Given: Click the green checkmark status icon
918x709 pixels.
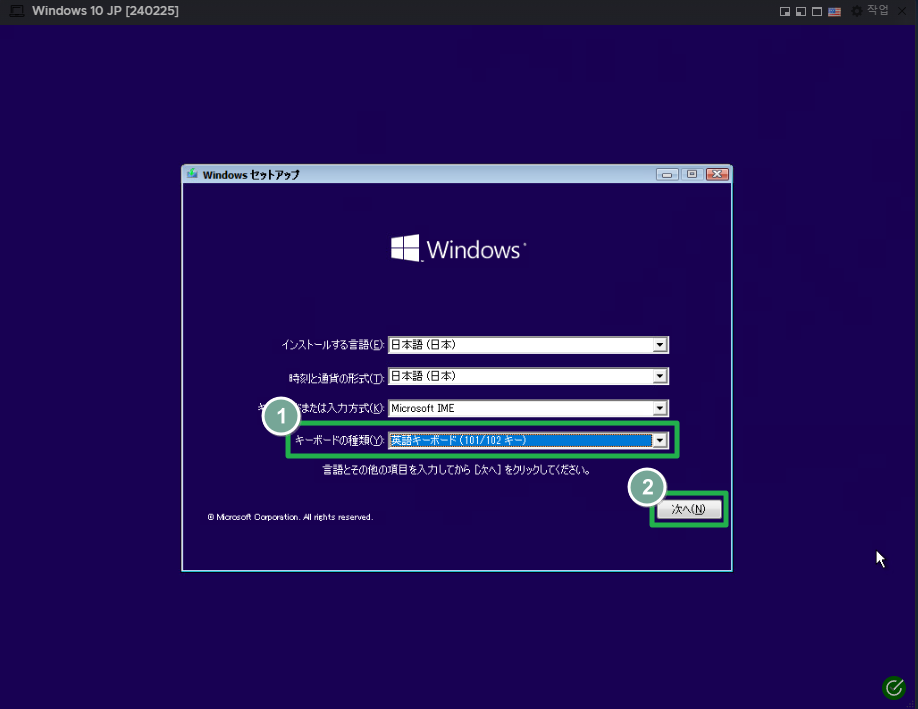Looking at the screenshot, I should 893,687.
